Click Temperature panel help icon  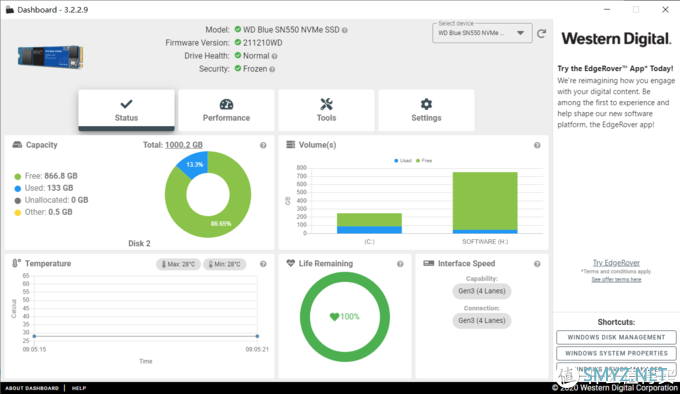coord(263,264)
